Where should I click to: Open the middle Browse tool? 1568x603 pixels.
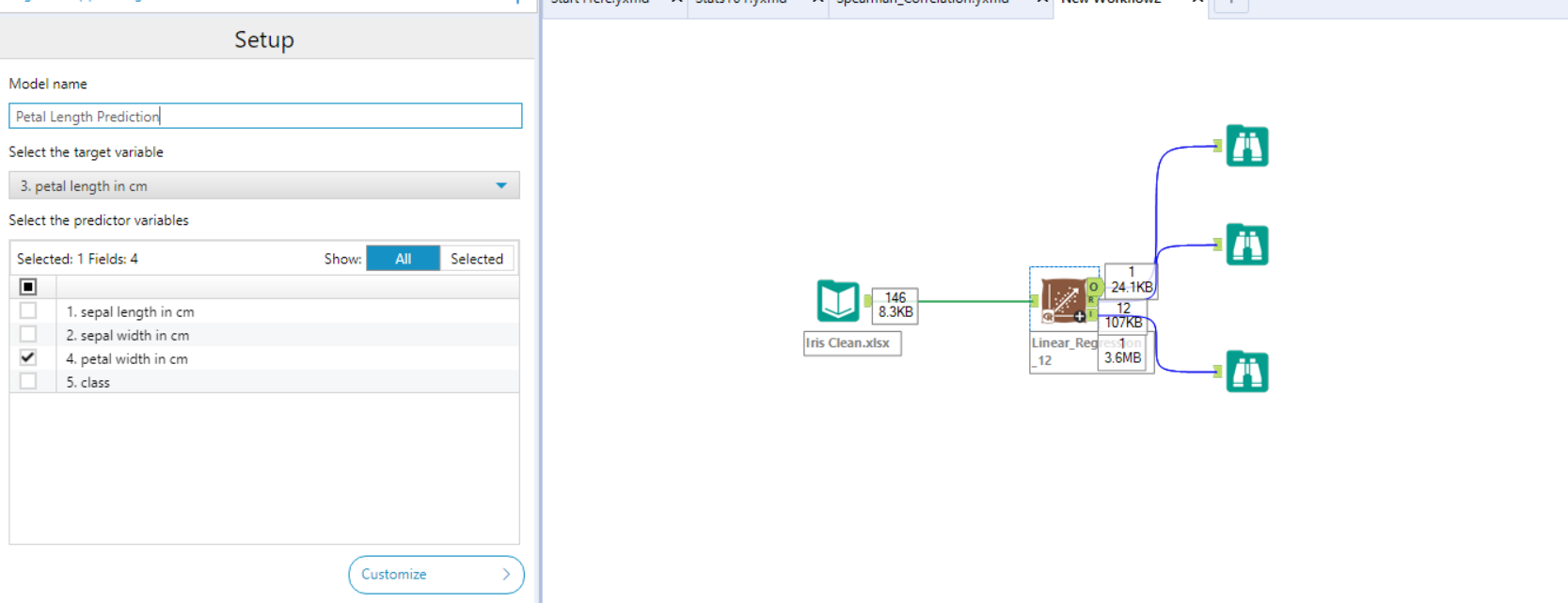tap(1247, 245)
